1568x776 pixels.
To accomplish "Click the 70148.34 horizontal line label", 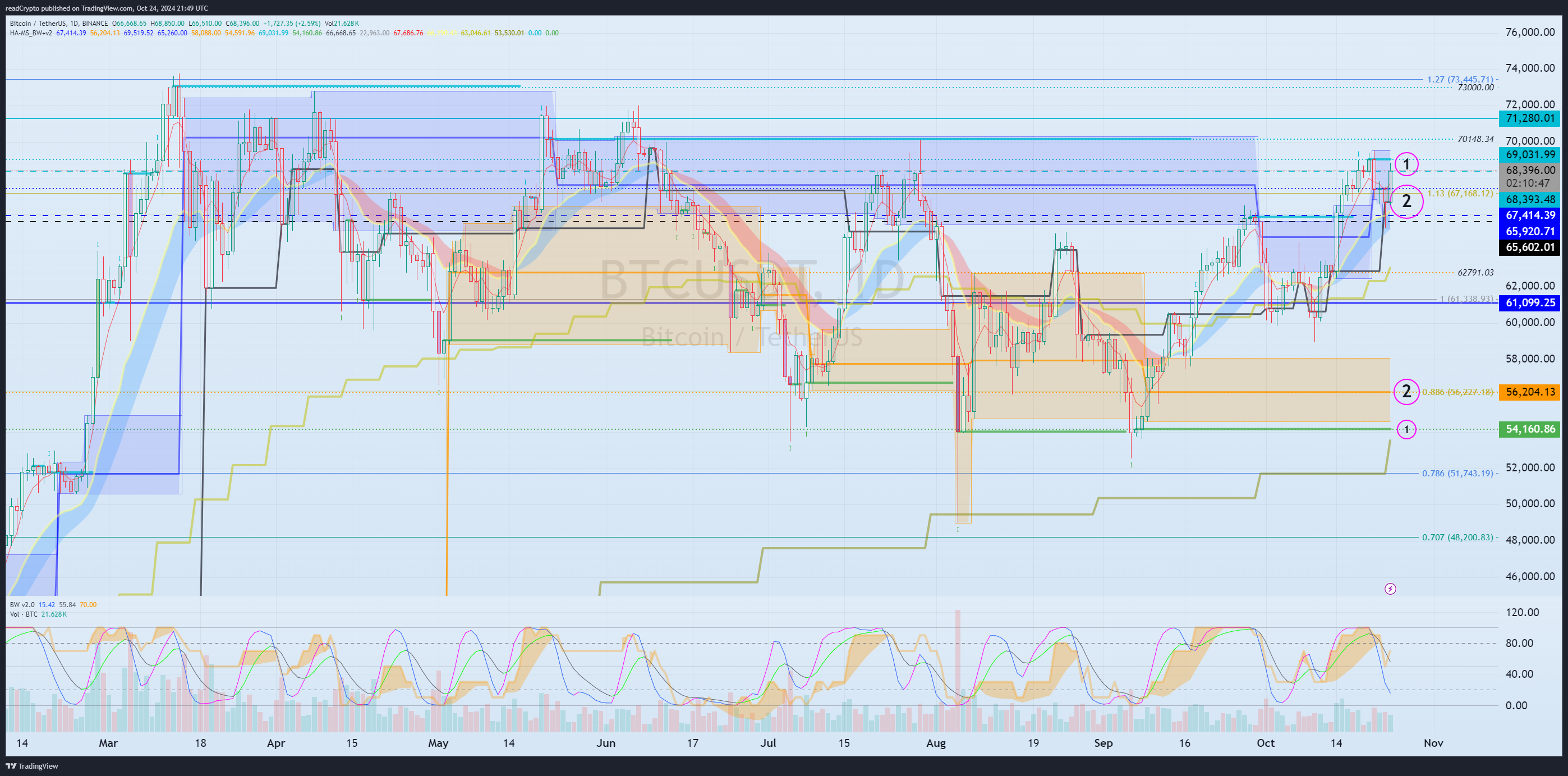I will [1475, 139].
